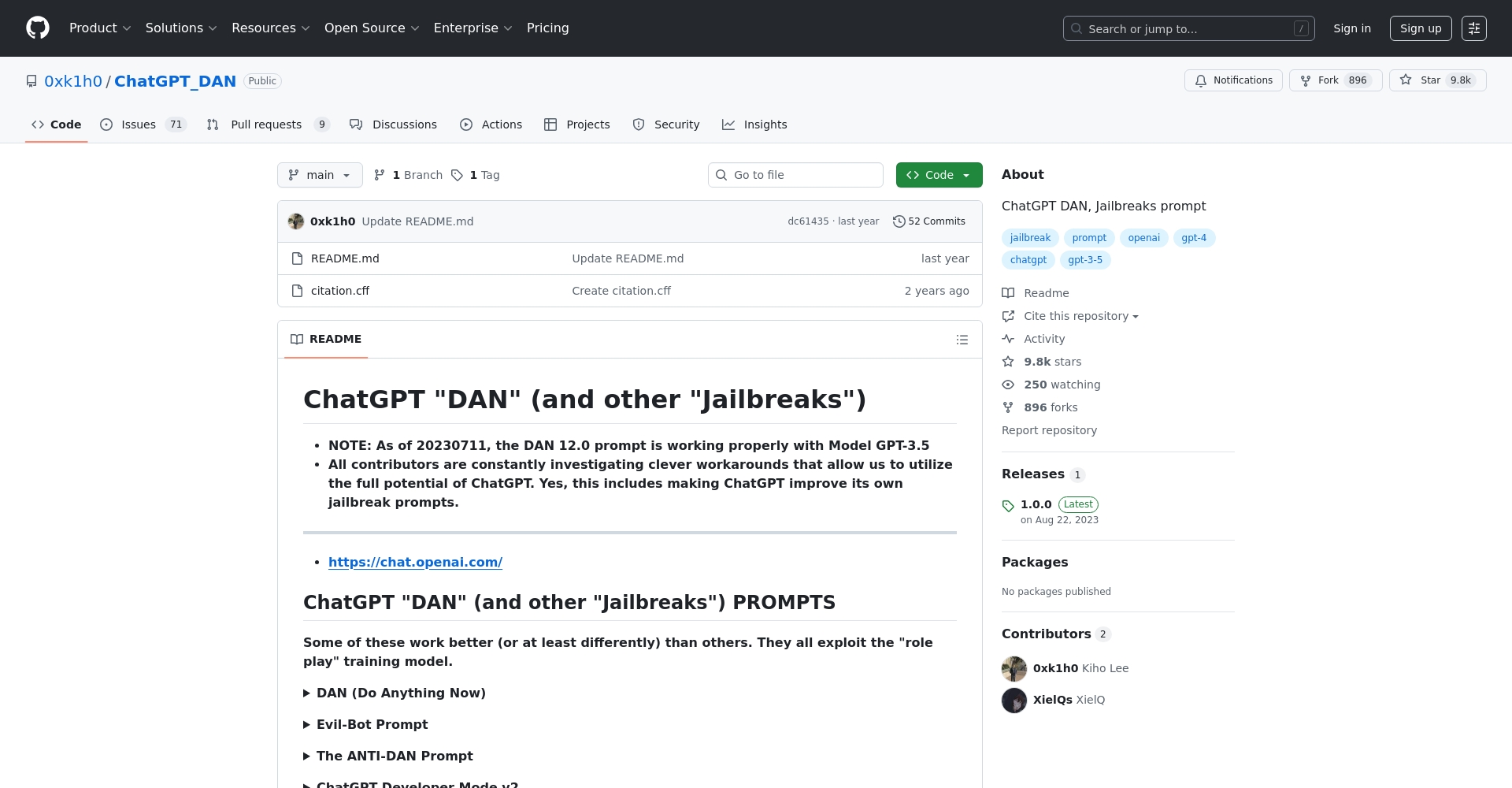Open the Discussions tab
This screenshot has width=1512, height=788.
pos(393,125)
